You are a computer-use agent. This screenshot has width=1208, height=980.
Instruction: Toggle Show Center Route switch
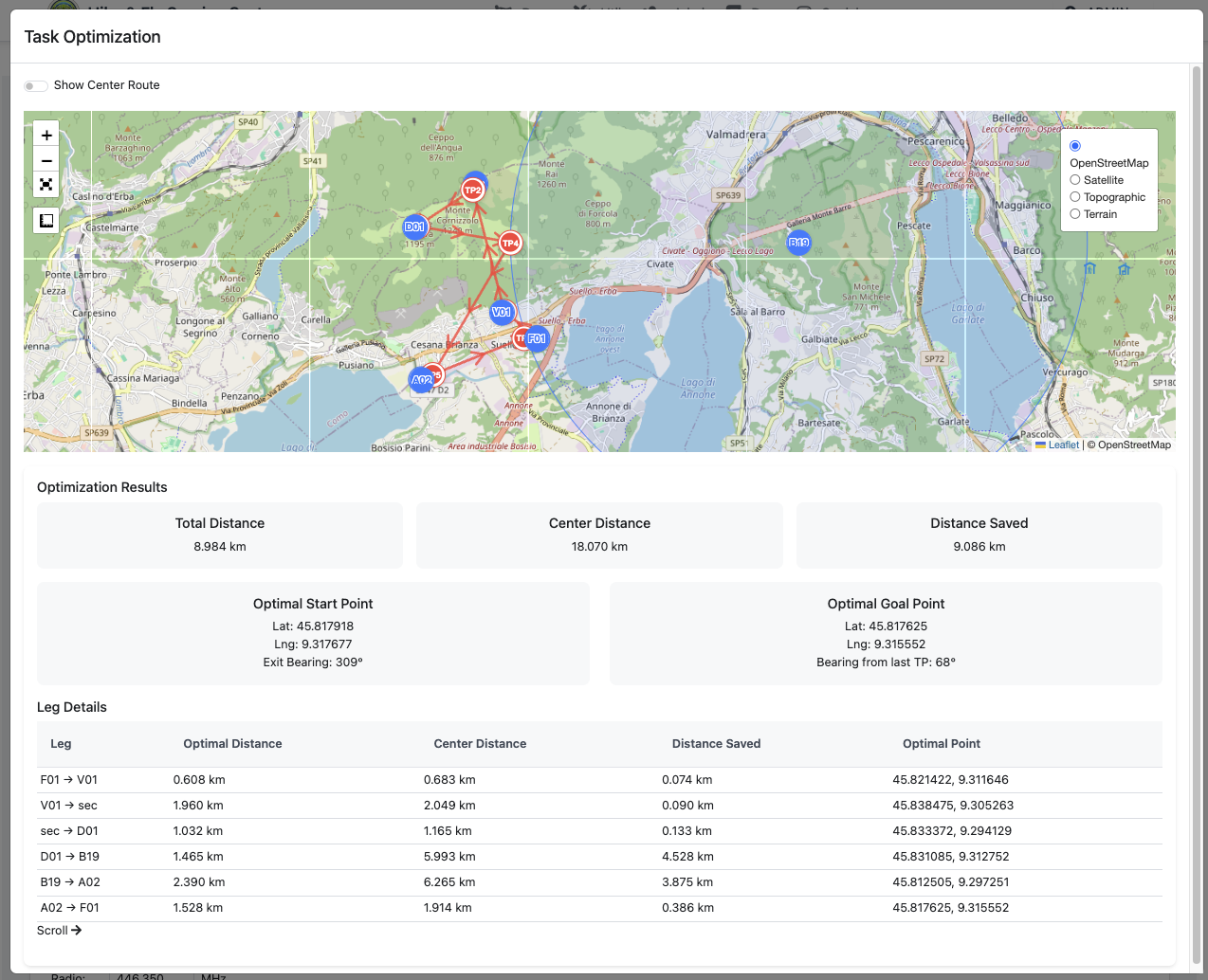click(36, 85)
